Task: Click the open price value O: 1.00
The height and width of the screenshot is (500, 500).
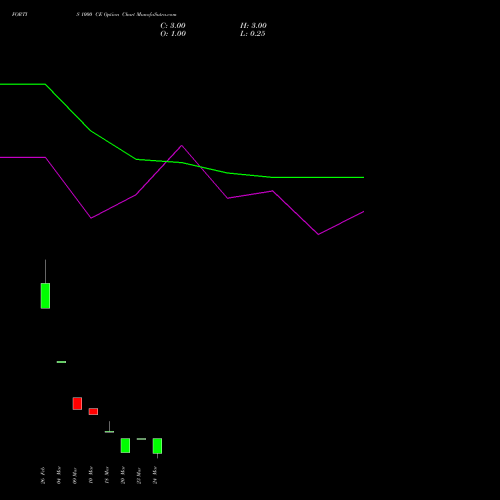Action: click(173, 34)
